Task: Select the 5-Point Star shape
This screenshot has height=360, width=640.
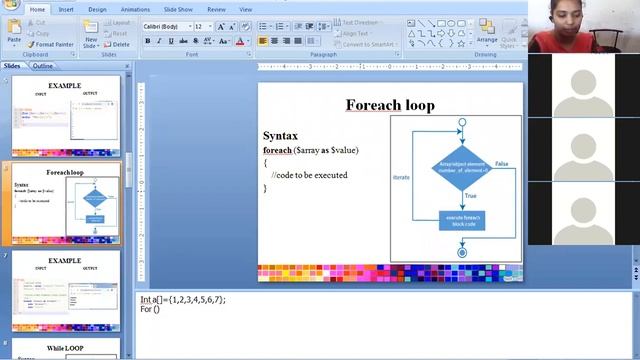Action: pos(461,43)
